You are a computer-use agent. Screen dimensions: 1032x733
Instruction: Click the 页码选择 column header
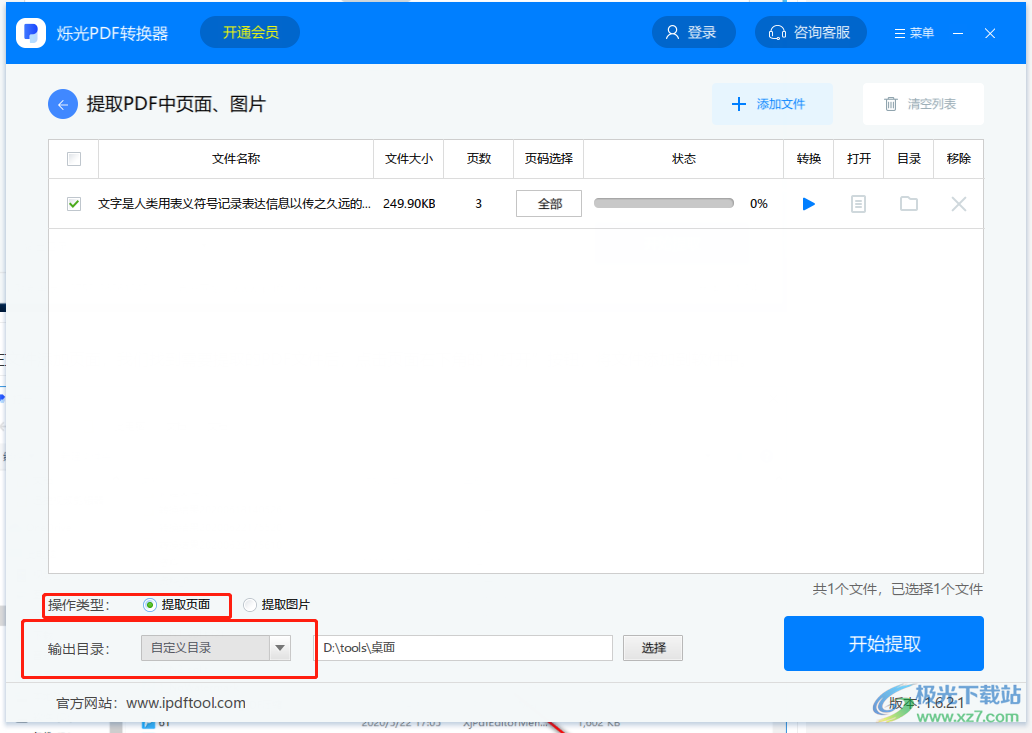pos(548,159)
